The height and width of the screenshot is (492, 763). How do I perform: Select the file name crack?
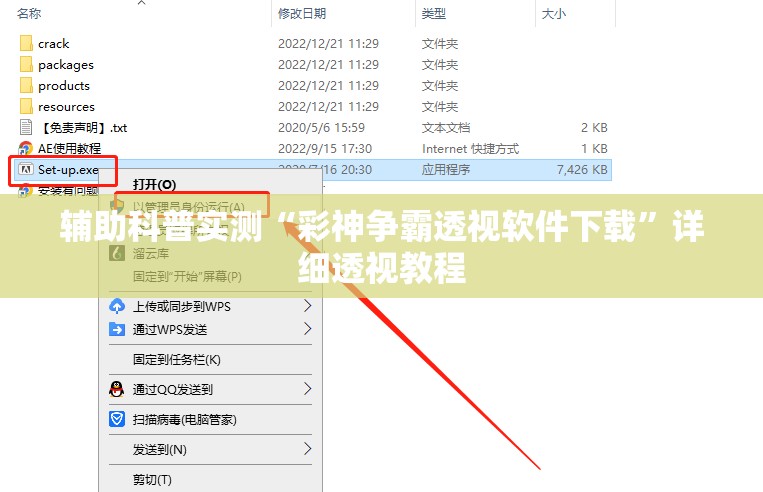click(54, 44)
